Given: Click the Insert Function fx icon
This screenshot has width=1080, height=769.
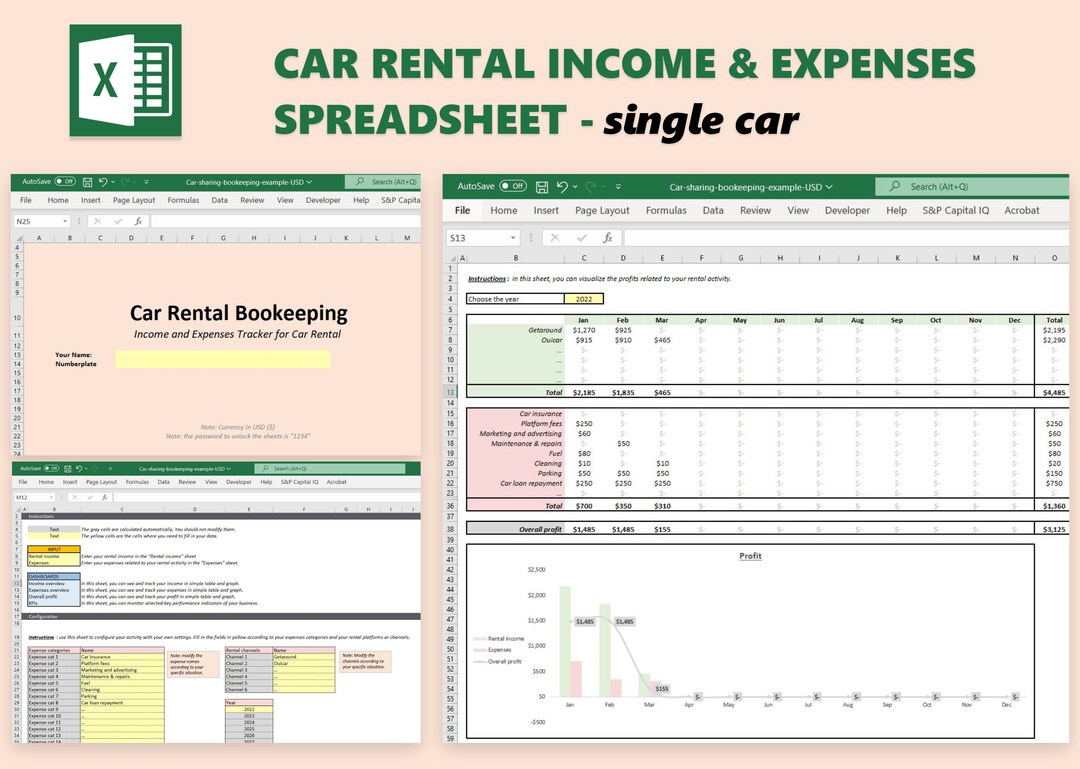Looking at the screenshot, I should click(x=607, y=236).
